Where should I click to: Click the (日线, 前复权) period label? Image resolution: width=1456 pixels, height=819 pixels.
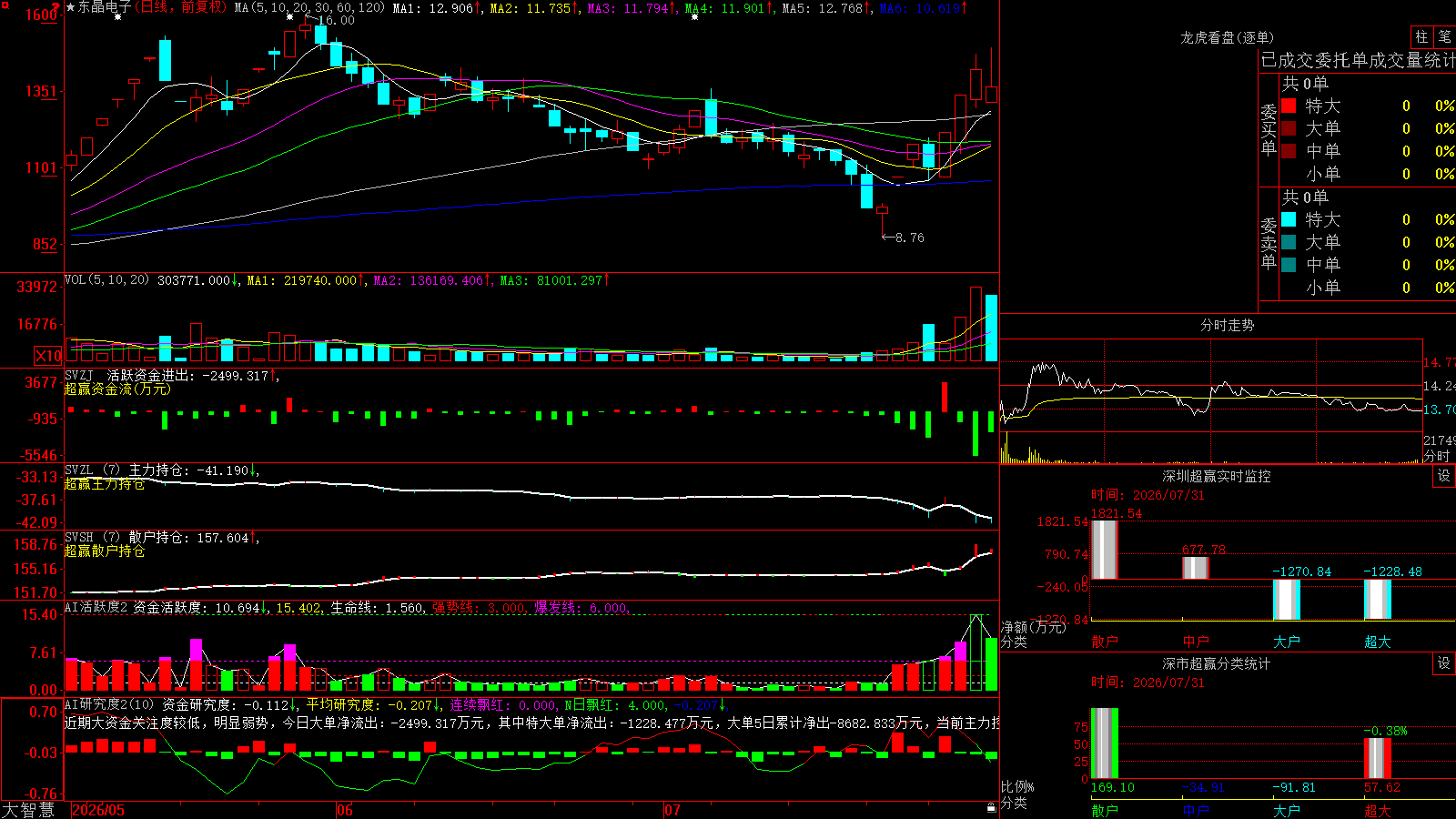tap(182, 7)
